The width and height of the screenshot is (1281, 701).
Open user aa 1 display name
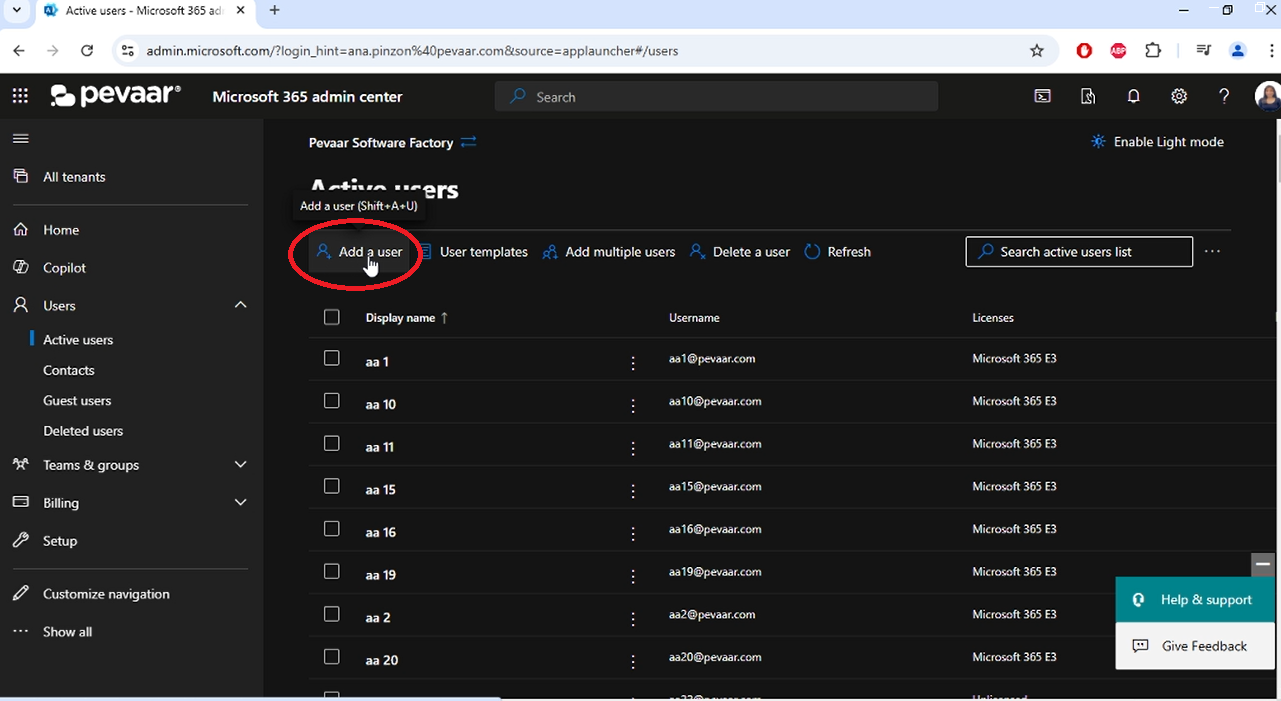coord(377,362)
